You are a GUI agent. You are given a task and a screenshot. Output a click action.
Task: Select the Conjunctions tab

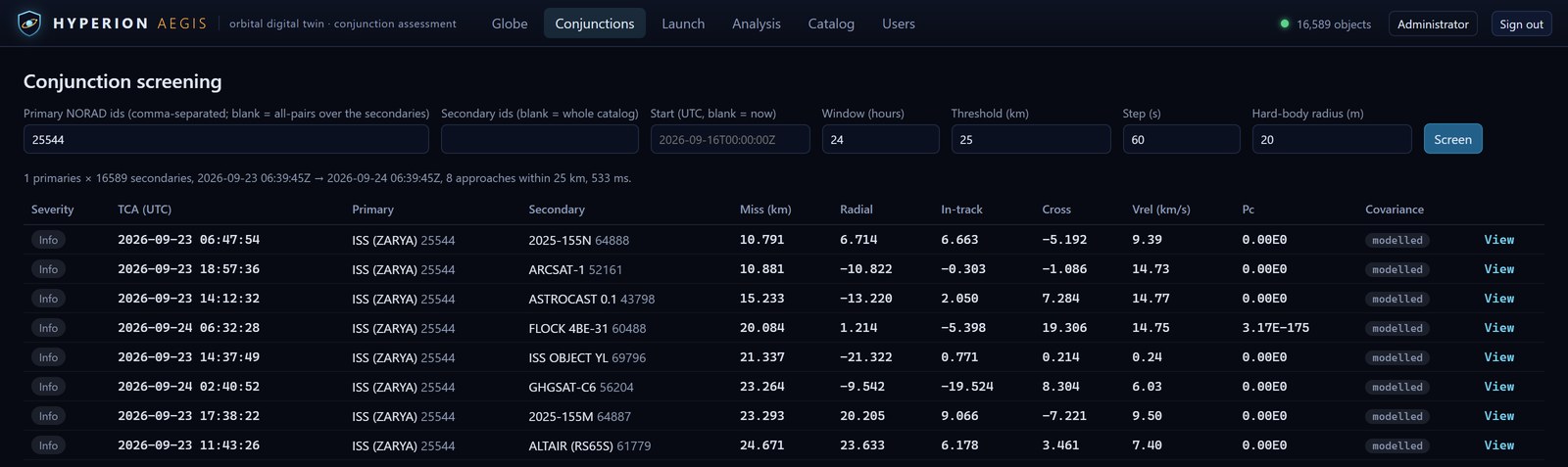pyautogui.click(x=595, y=23)
